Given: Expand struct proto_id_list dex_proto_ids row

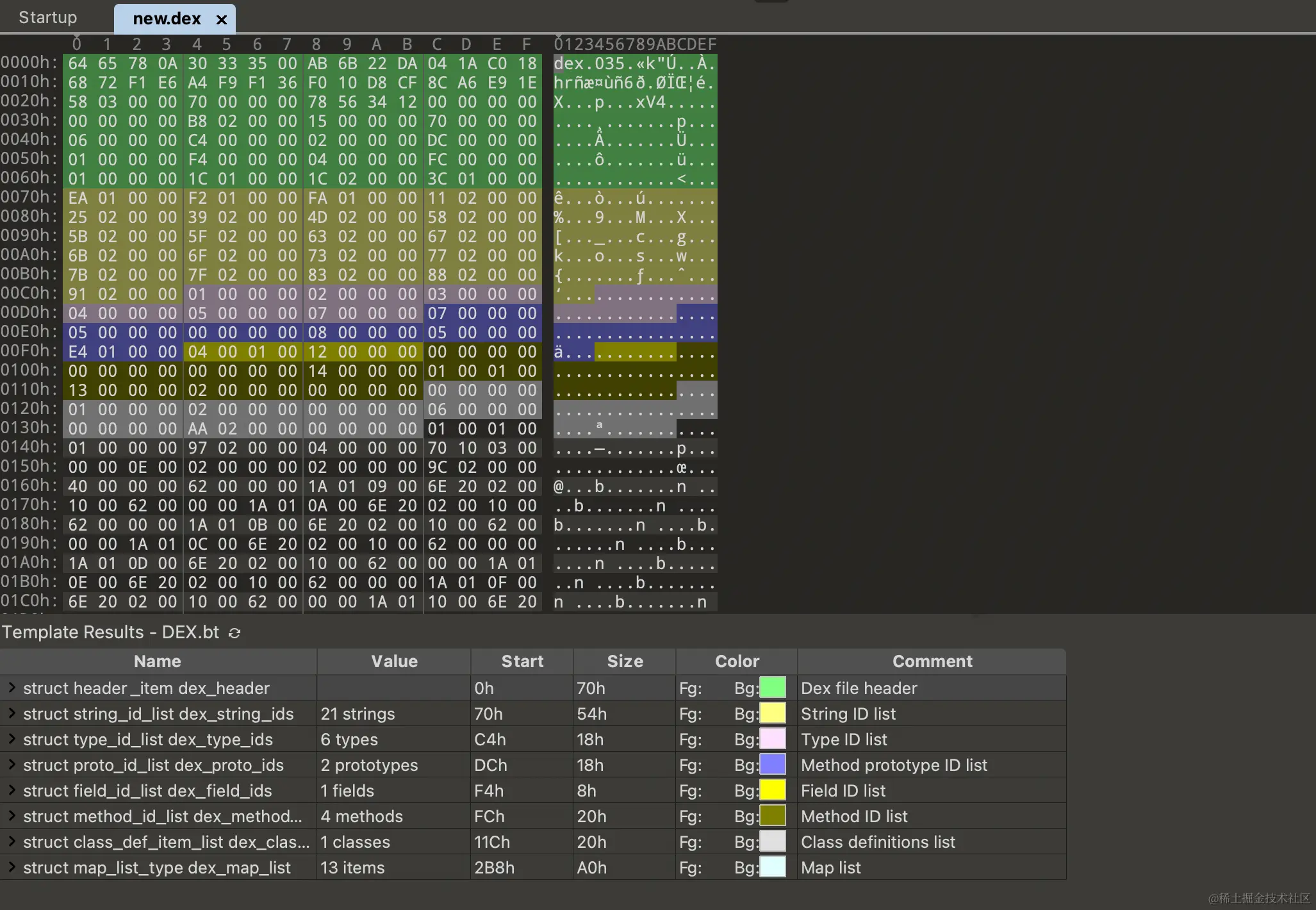Looking at the screenshot, I should coord(12,765).
